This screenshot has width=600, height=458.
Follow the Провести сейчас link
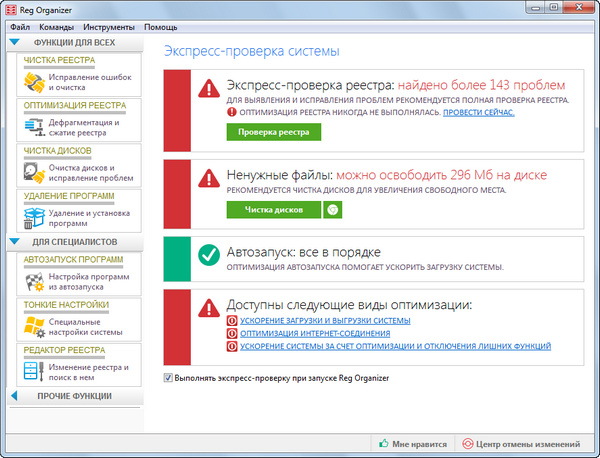(478, 112)
